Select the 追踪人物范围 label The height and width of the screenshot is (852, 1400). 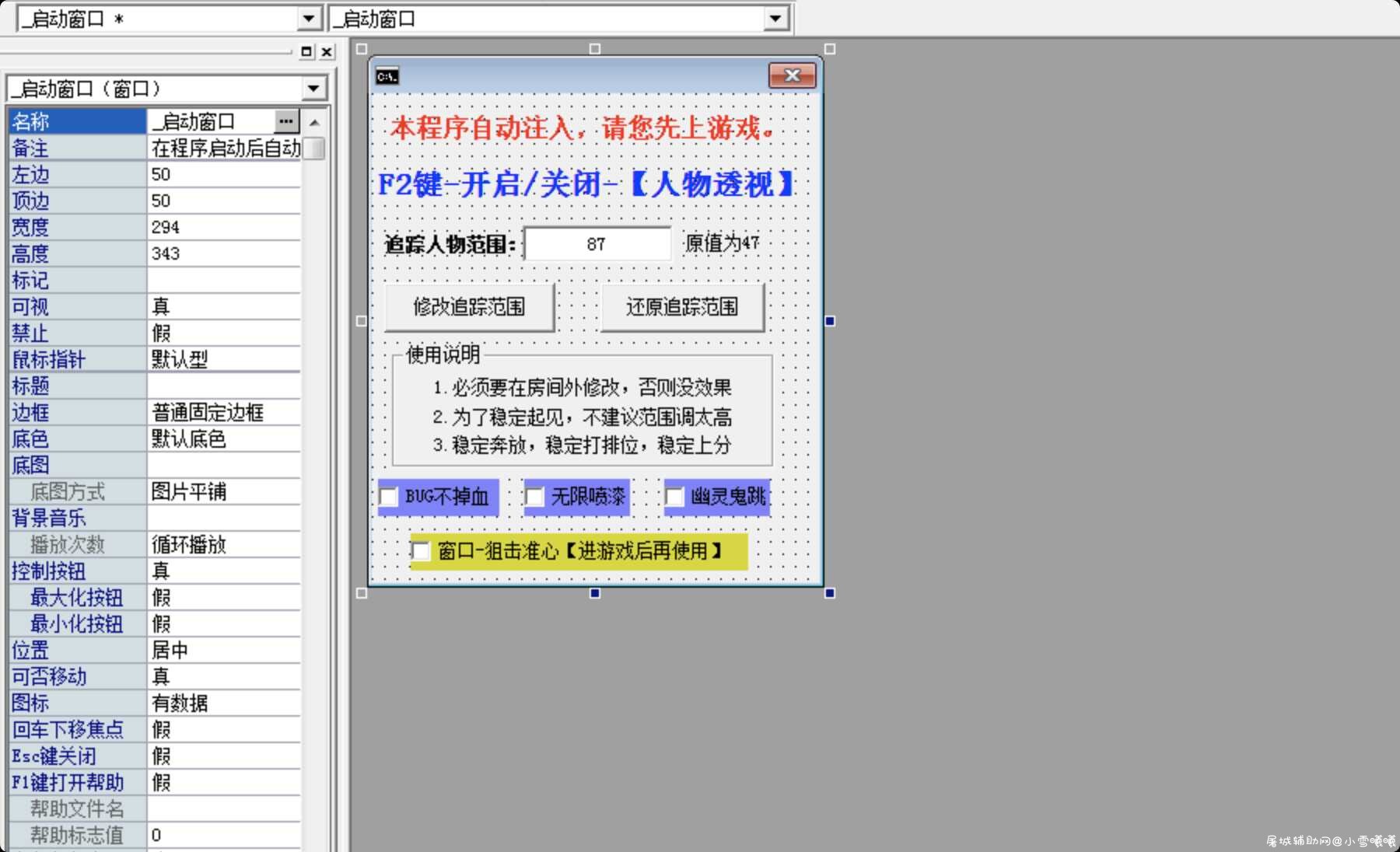[x=450, y=245]
